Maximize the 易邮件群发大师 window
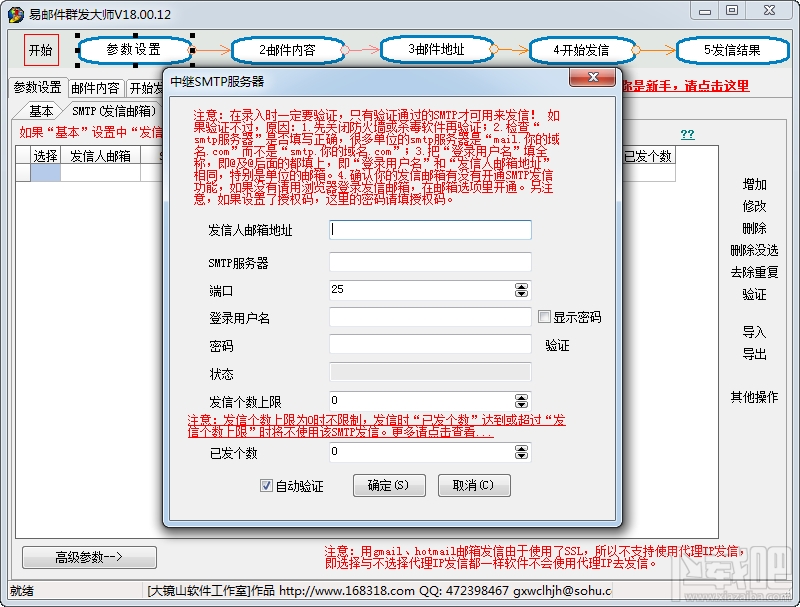Image resolution: width=800 pixels, height=607 pixels. click(x=732, y=10)
